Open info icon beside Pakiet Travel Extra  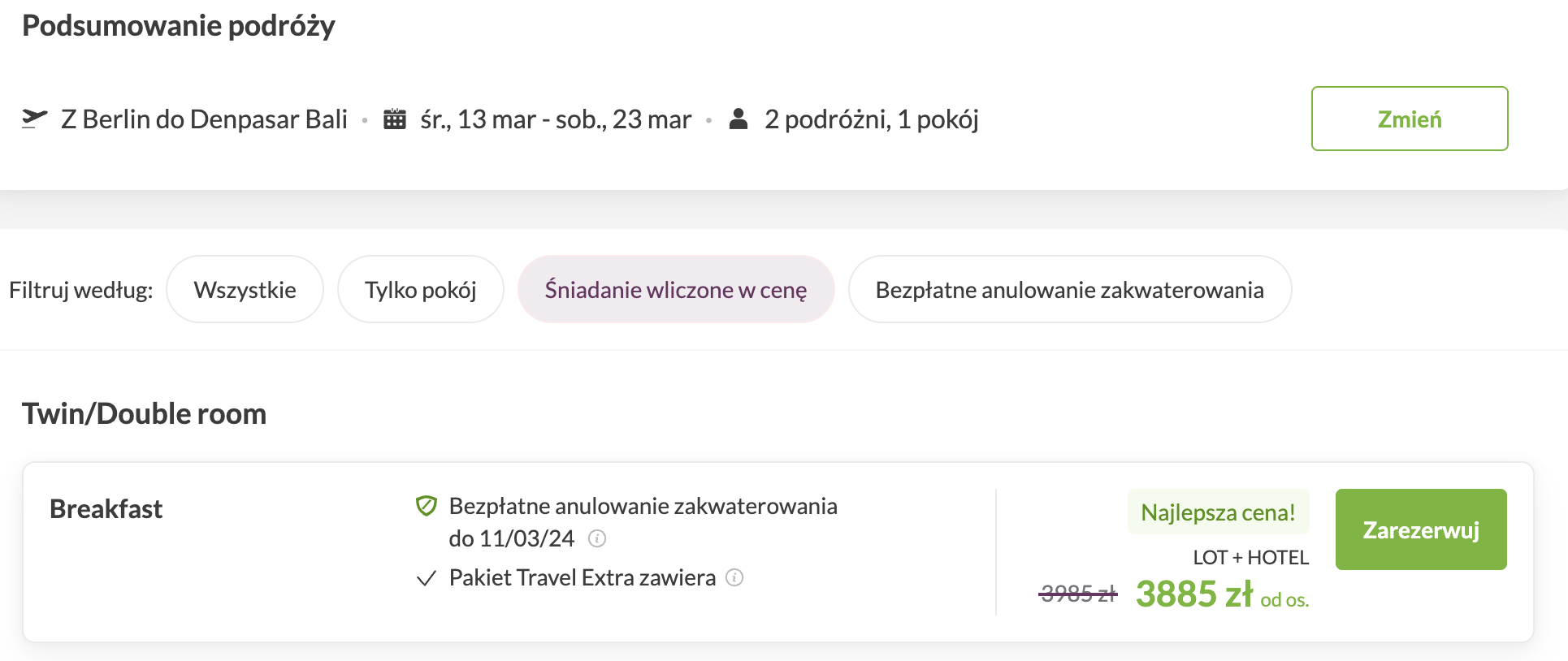click(734, 577)
